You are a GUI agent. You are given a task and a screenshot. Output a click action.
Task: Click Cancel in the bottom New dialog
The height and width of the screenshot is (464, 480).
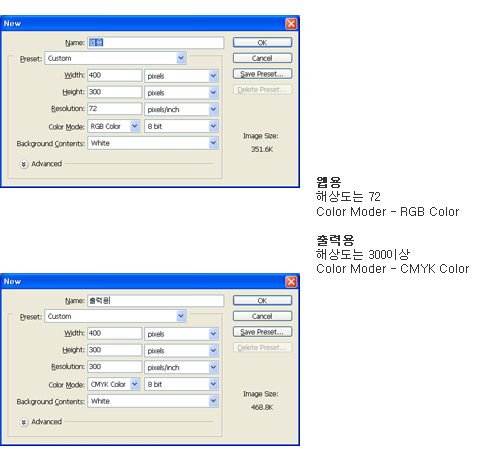[262, 316]
